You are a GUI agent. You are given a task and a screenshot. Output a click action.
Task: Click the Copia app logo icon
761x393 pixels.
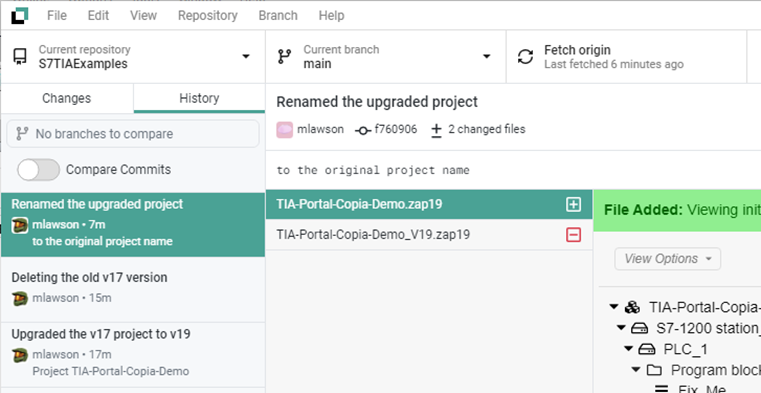pyautogui.click(x=19, y=16)
